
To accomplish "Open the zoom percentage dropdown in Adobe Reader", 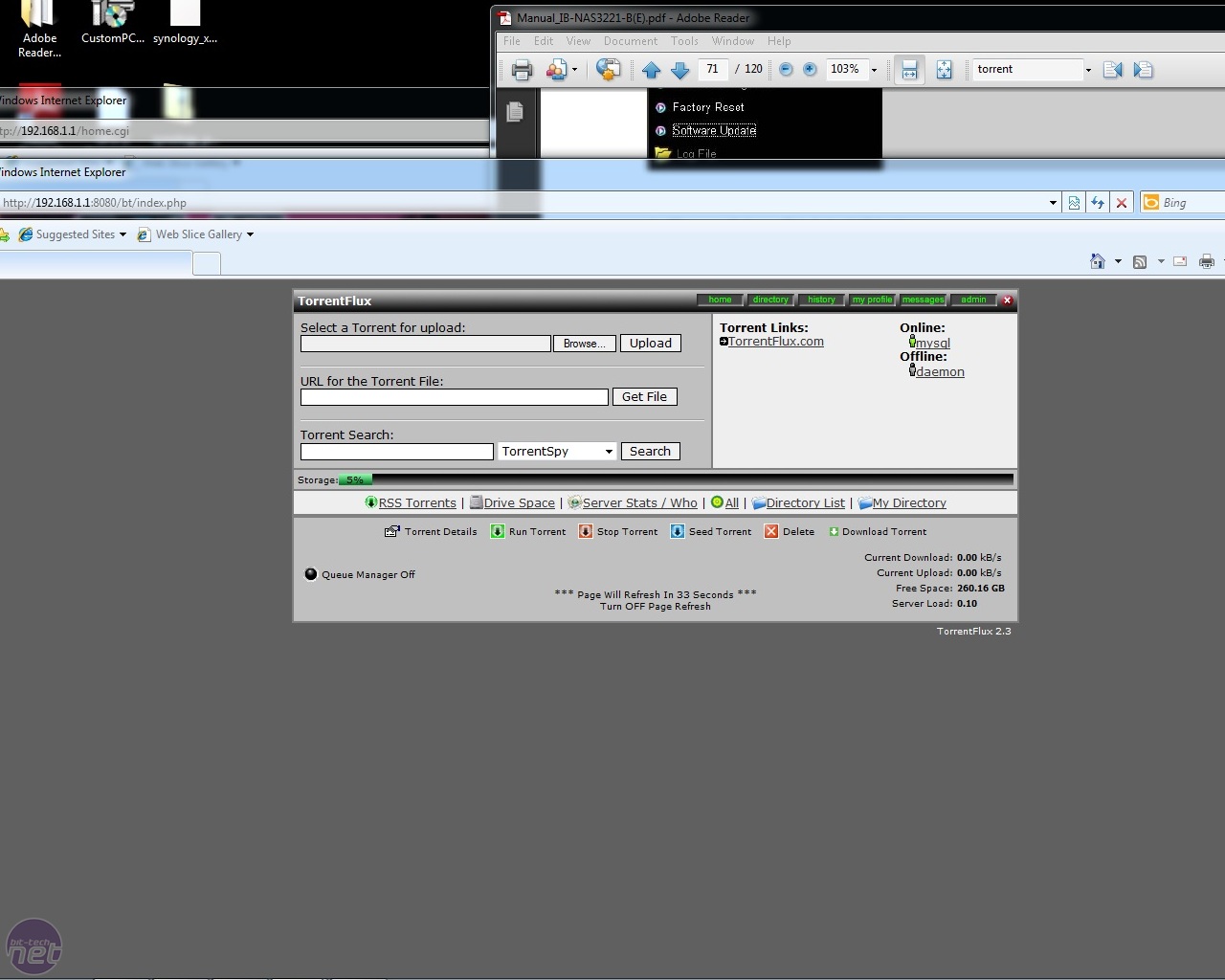I will point(874,69).
